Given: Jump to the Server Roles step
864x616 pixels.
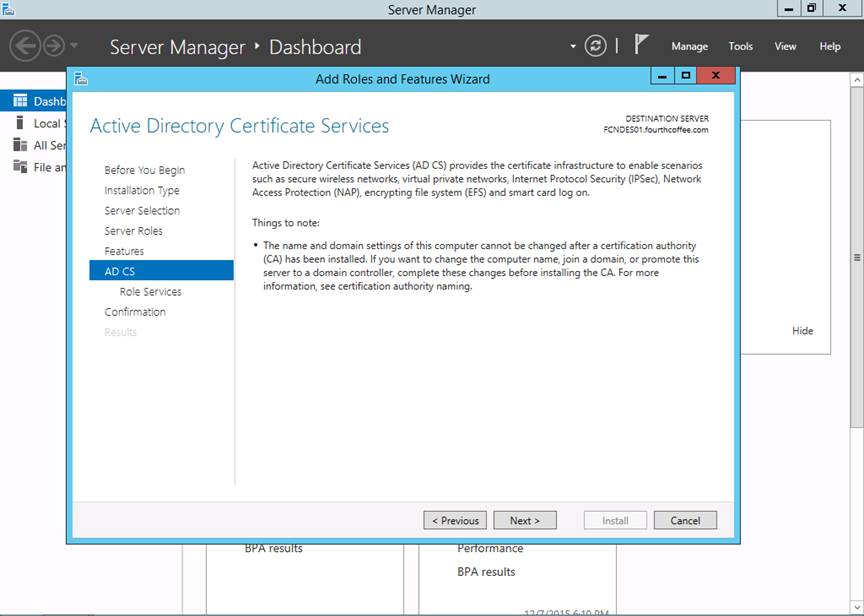Looking at the screenshot, I should 133,231.
